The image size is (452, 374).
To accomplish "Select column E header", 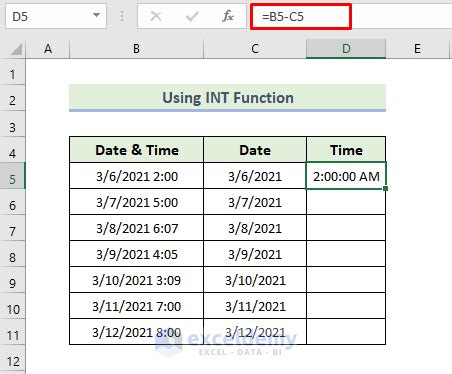I will pyautogui.click(x=417, y=49).
